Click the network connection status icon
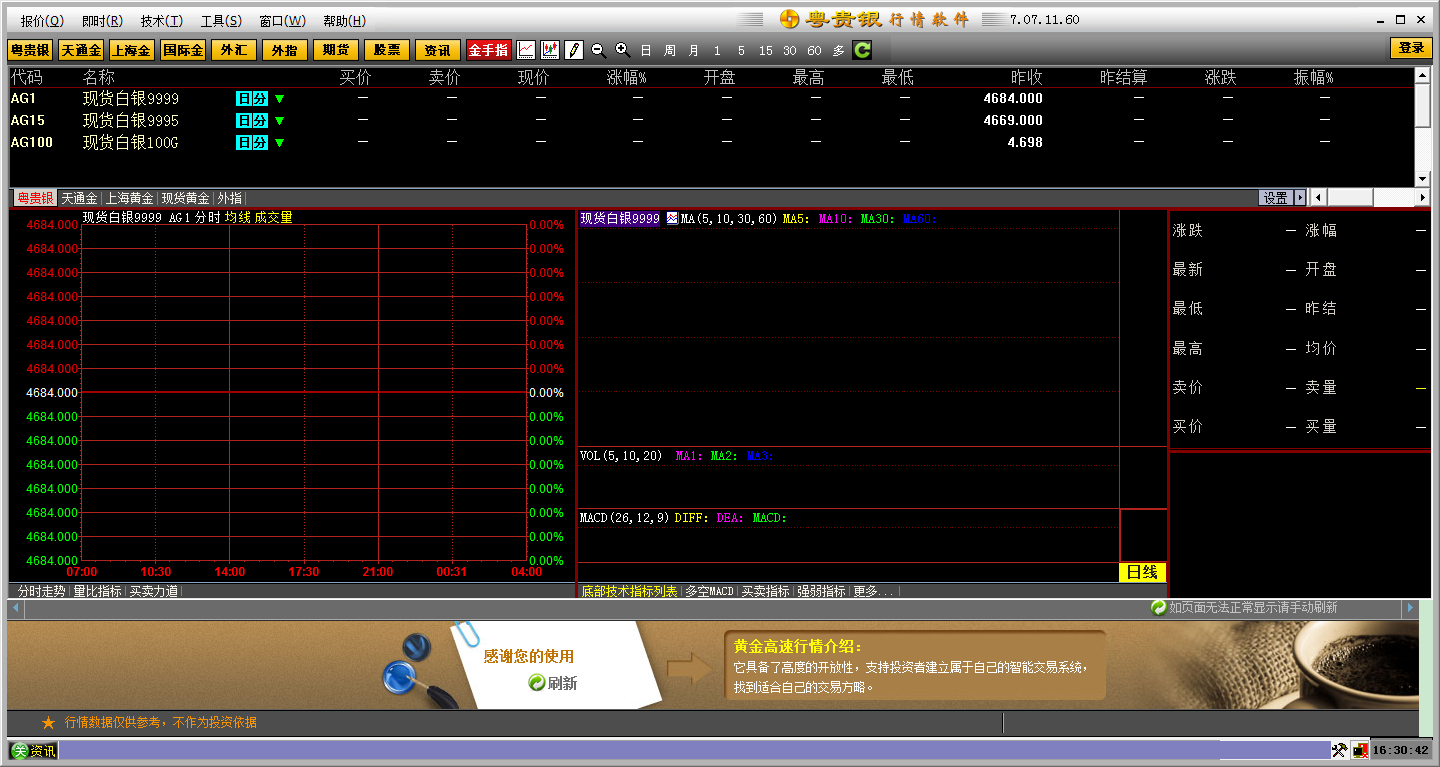 [1360, 750]
